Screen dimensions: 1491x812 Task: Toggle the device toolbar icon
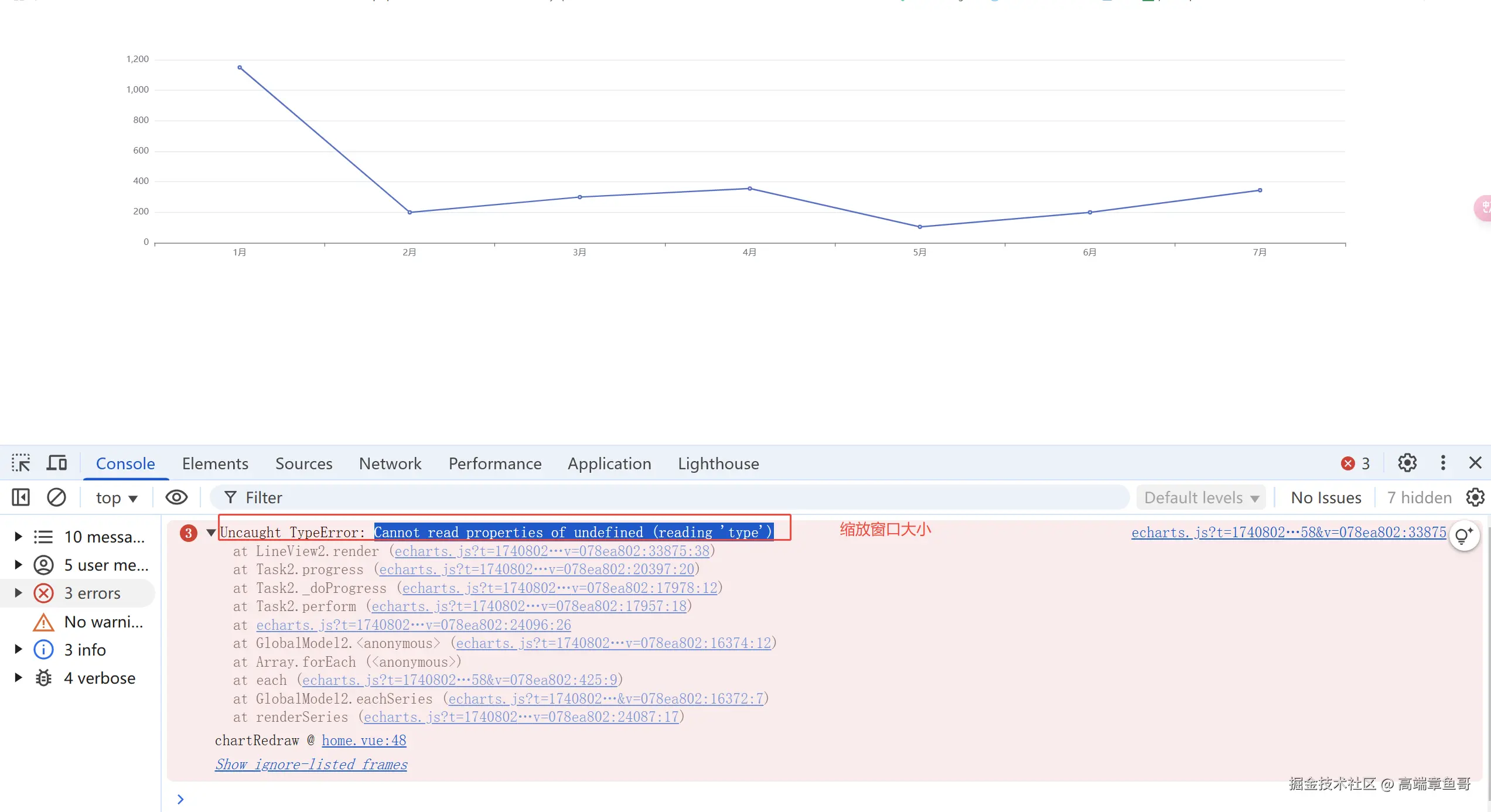(x=57, y=463)
